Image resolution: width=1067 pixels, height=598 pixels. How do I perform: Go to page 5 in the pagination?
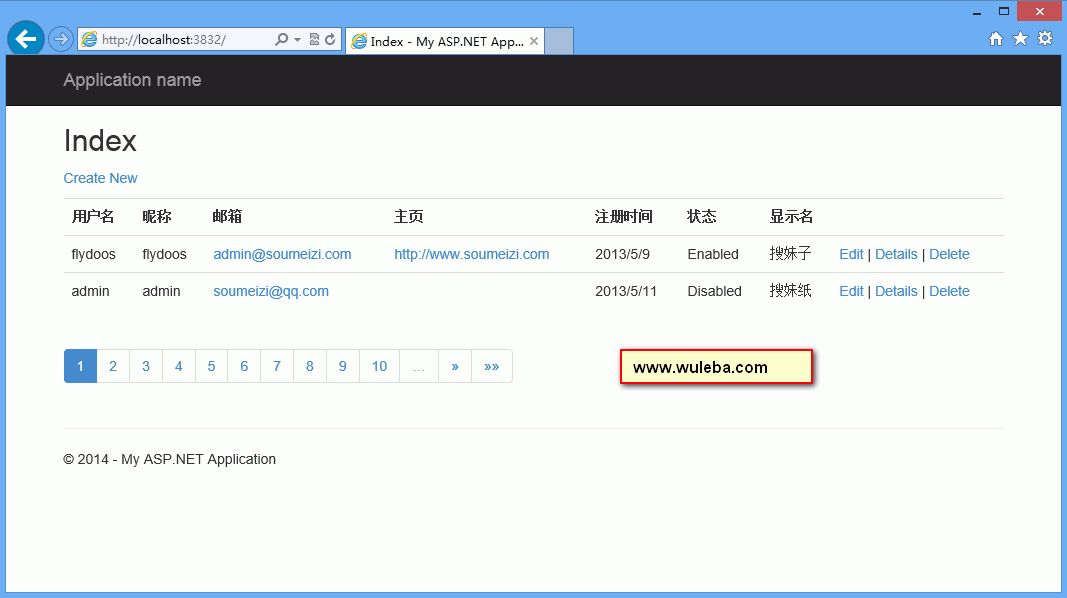pos(211,366)
